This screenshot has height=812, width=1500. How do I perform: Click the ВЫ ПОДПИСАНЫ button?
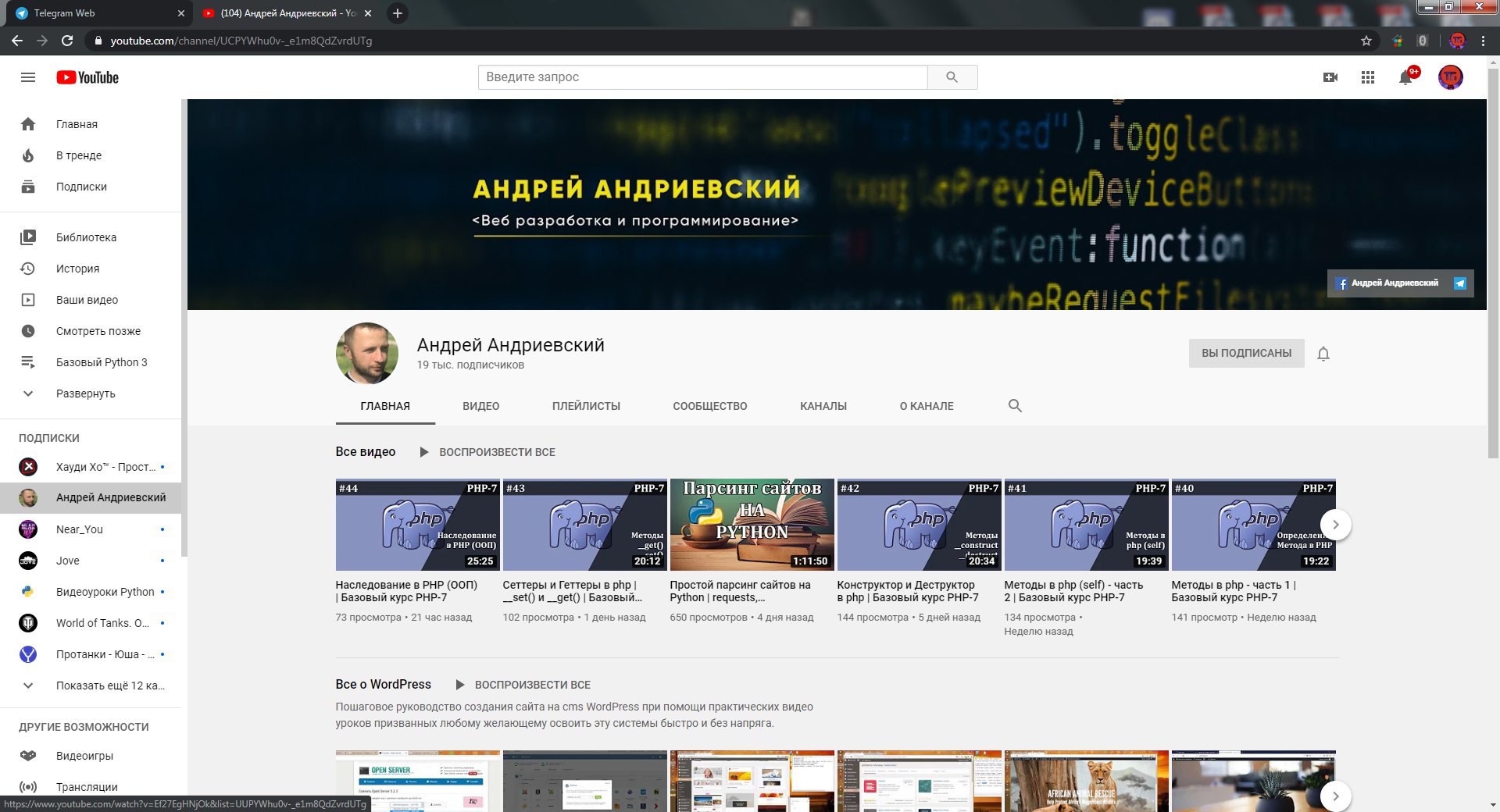click(x=1246, y=353)
